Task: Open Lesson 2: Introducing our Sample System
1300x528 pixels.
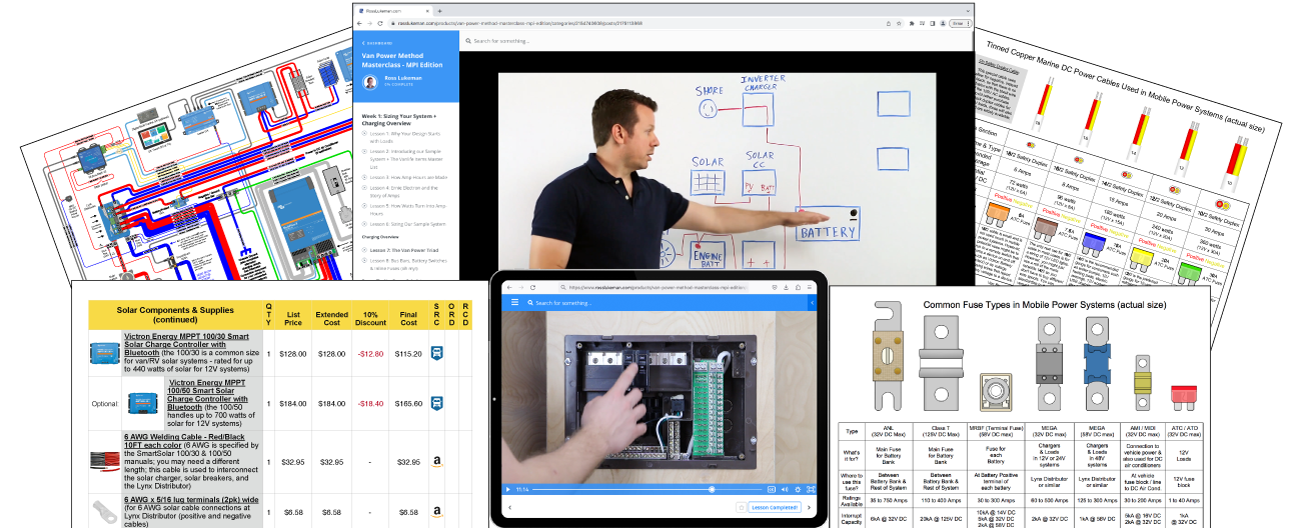Action: point(404,159)
